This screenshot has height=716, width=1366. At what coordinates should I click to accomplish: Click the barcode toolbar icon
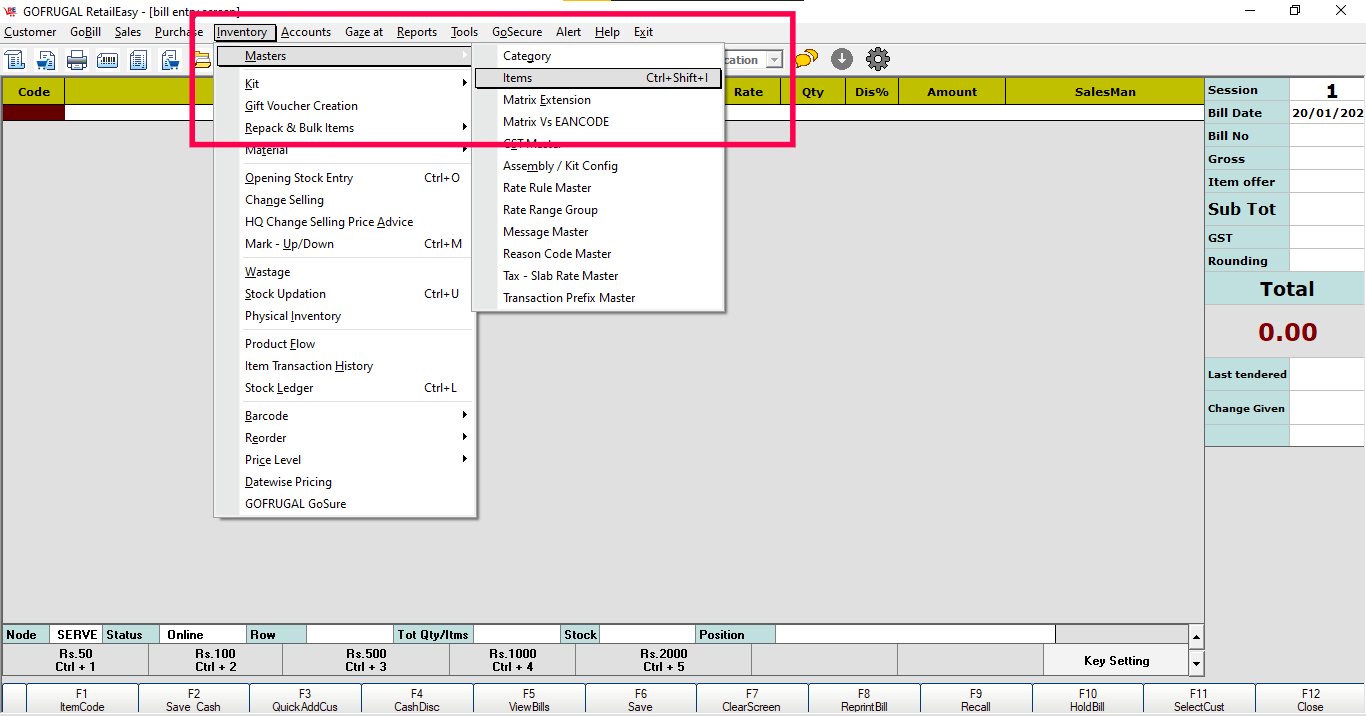(108, 60)
